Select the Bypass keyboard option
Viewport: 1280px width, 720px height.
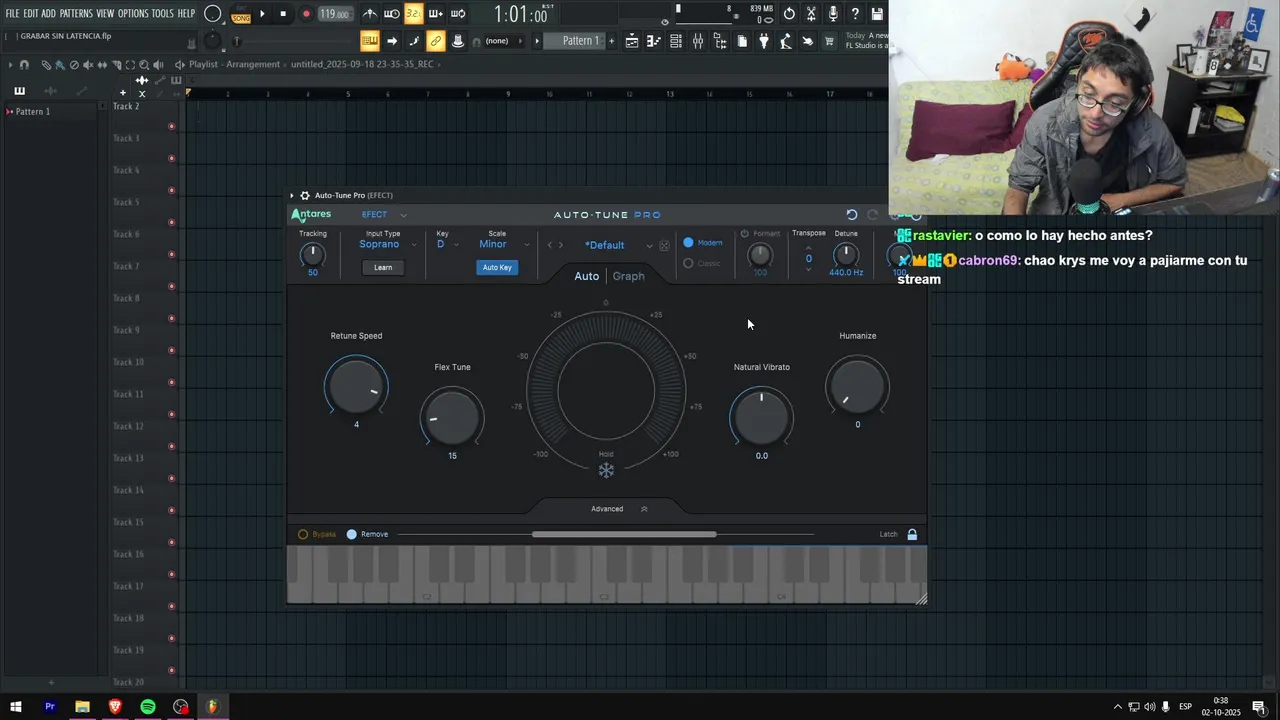point(303,534)
